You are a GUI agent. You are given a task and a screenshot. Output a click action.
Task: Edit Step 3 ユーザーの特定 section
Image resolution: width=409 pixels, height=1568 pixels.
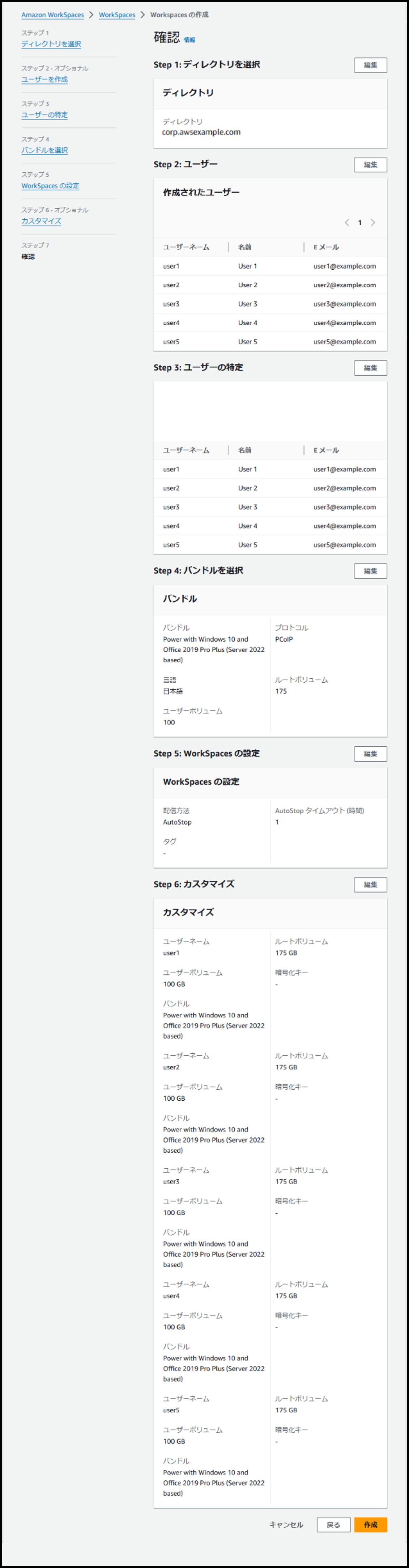point(371,368)
